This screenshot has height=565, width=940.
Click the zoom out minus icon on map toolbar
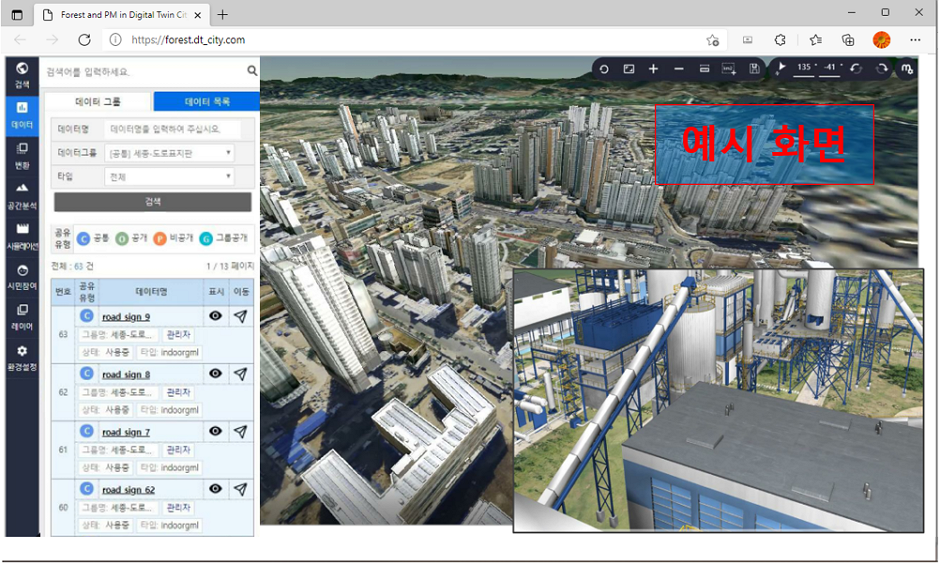(x=679, y=68)
